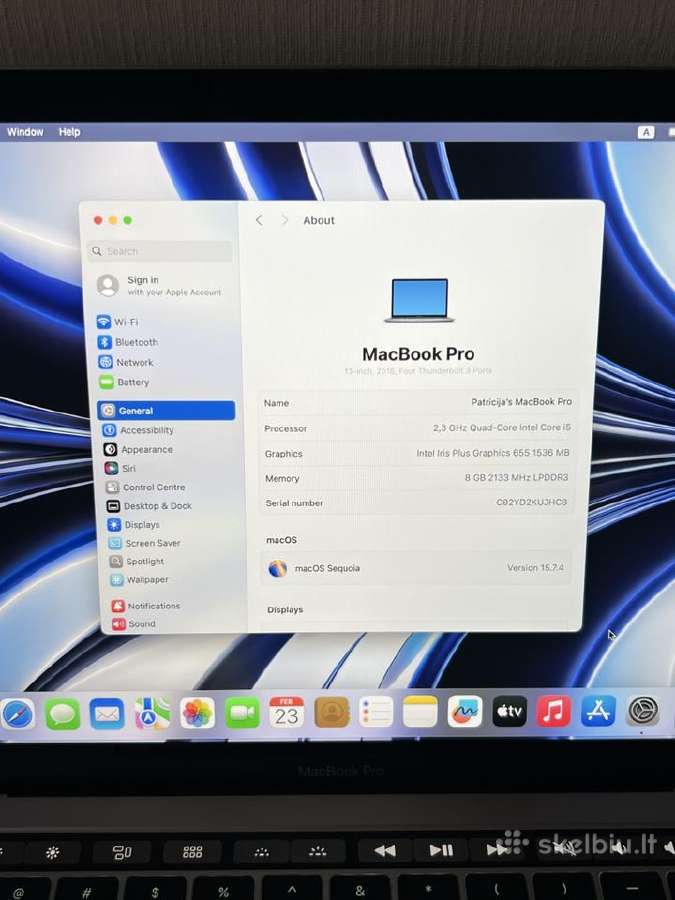Open Messages from the Dock
This screenshot has height=900, width=675.
coord(62,713)
